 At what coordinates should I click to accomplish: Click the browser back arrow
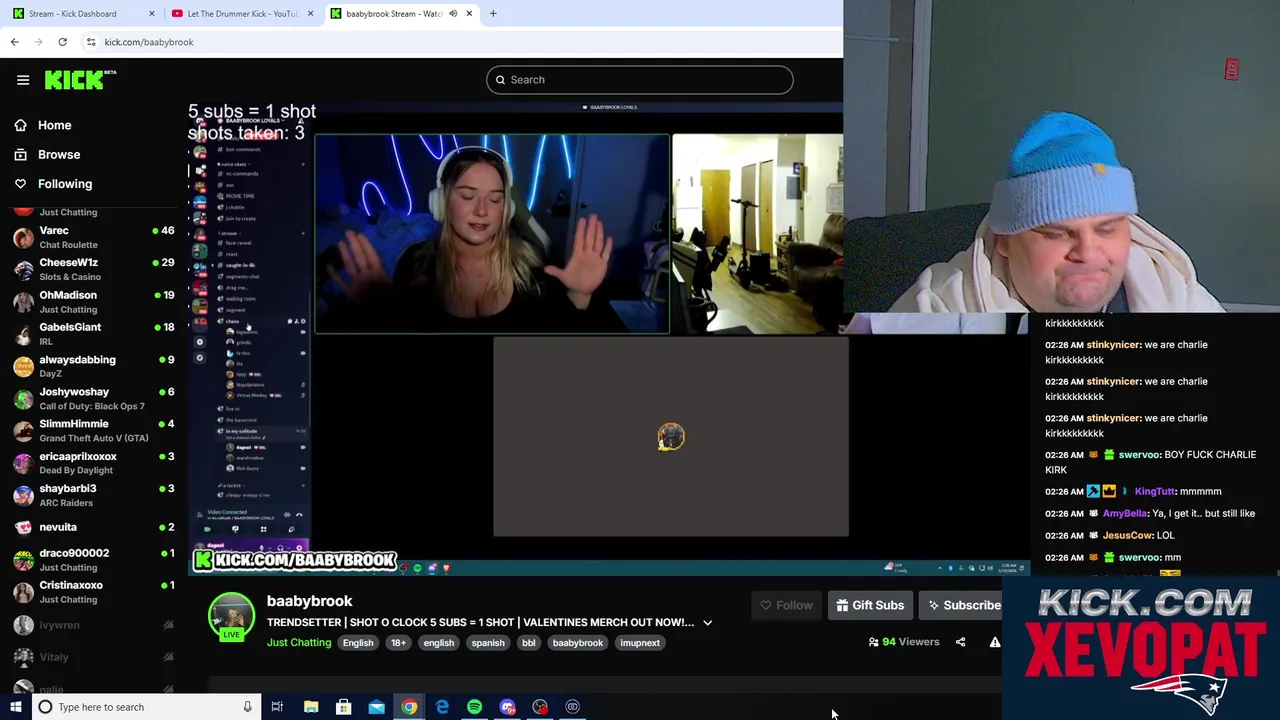(x=14, y=42)
